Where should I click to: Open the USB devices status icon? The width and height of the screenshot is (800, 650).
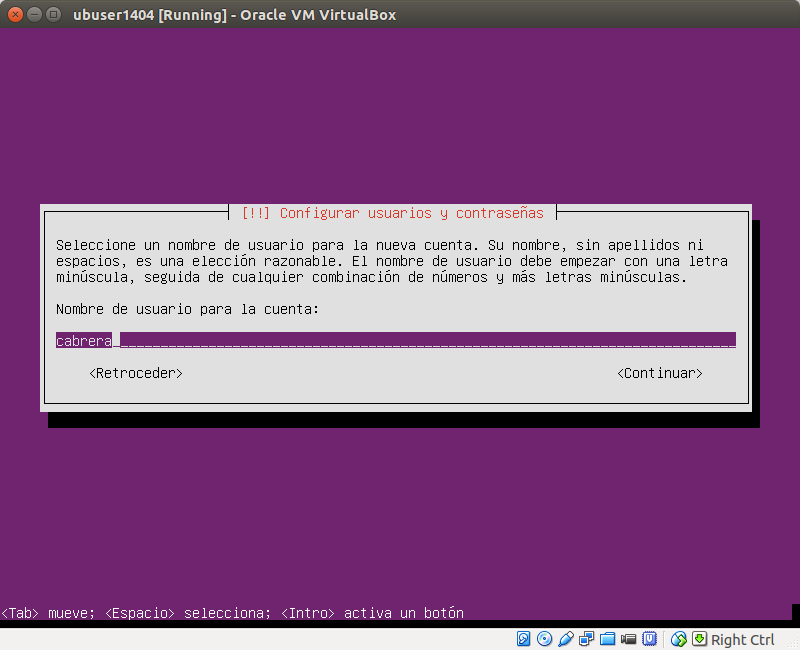pos(565,639)
